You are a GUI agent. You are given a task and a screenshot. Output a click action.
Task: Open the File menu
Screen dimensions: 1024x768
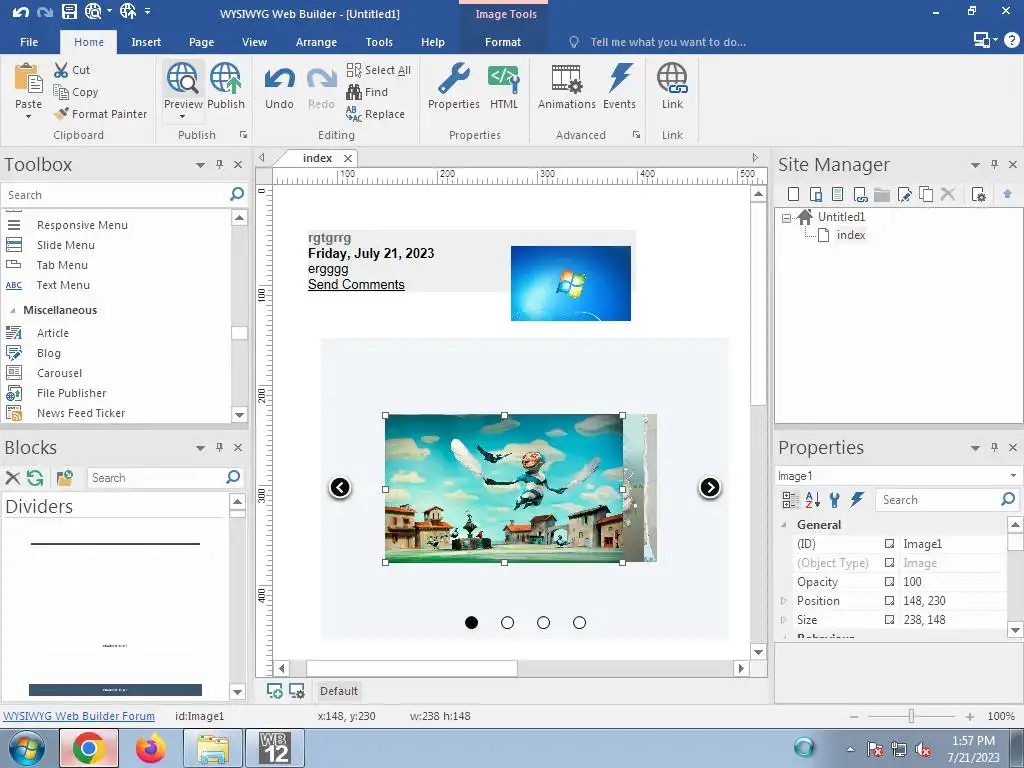[29, 42]
